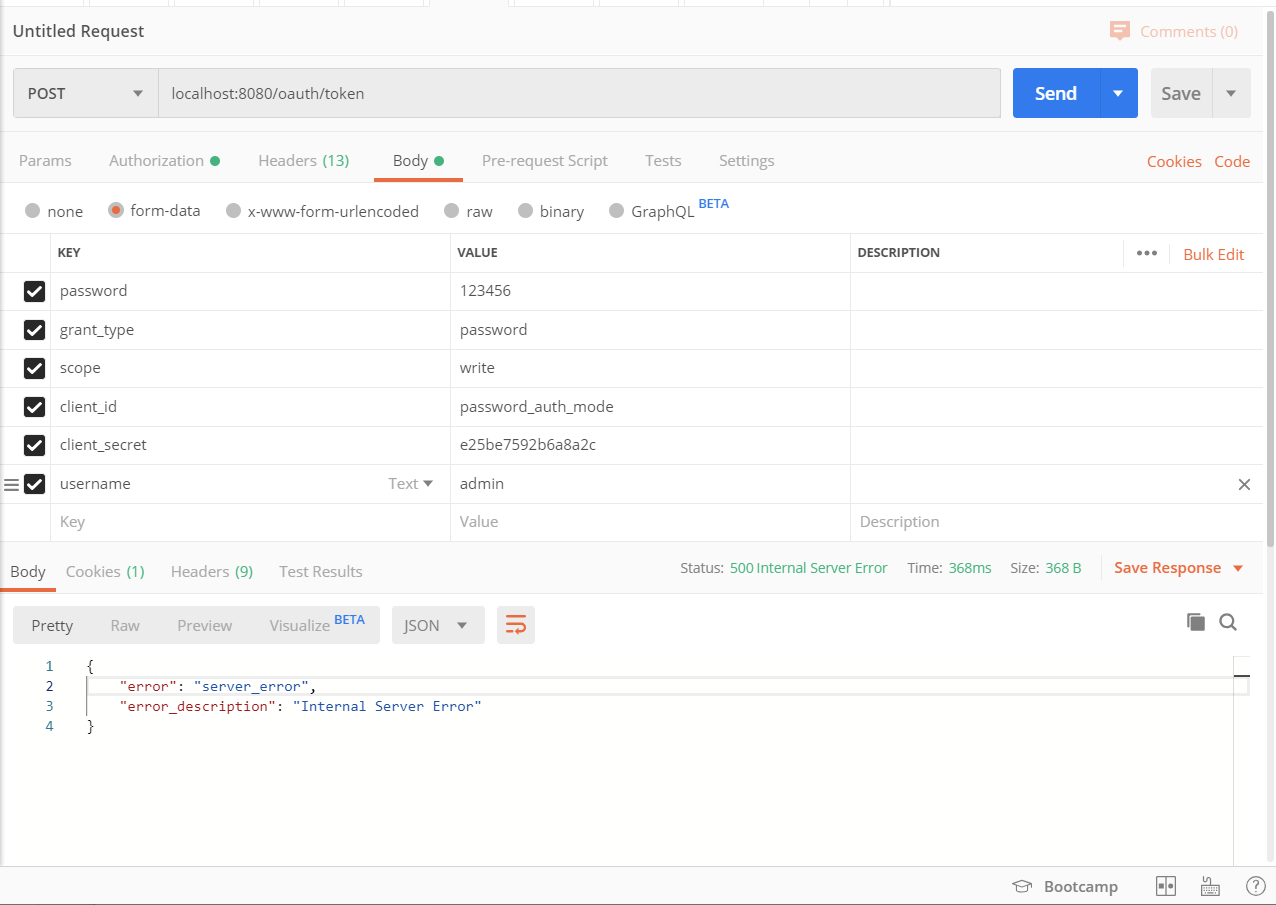Uncheck the password key checkbox

34,291
